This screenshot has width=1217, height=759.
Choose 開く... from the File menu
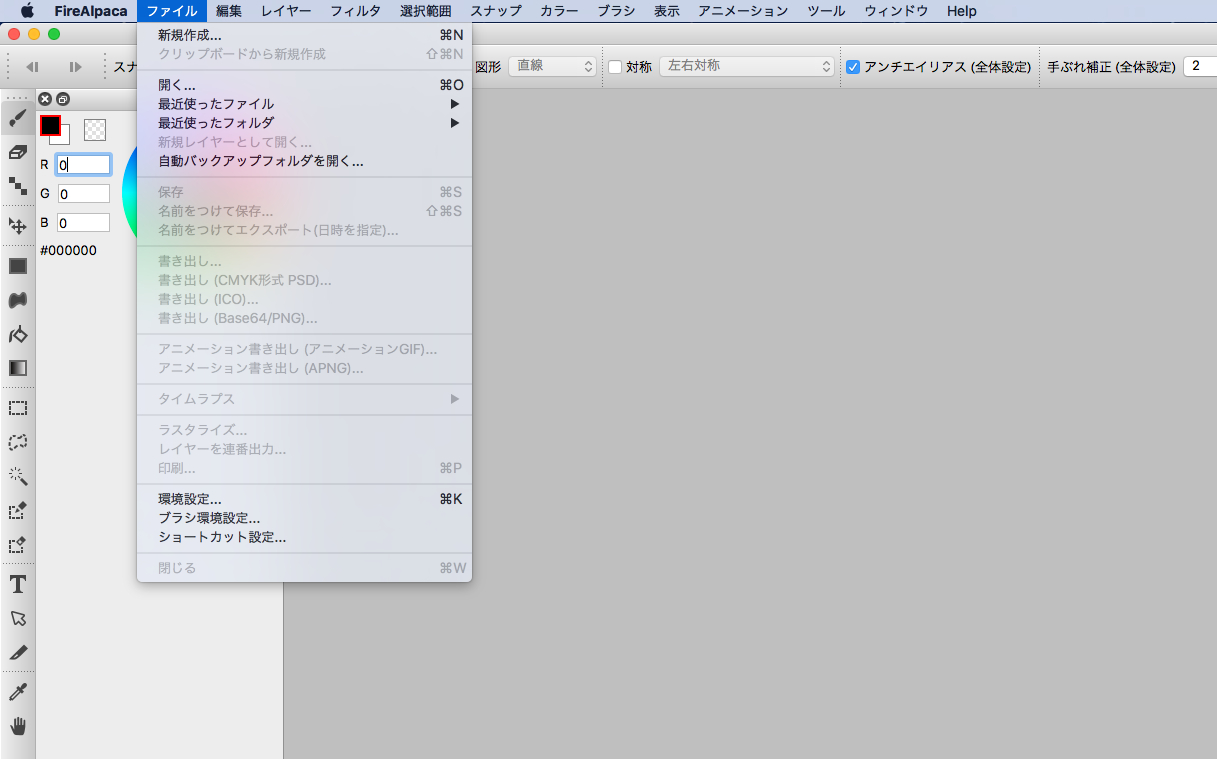tap(304, 85)
